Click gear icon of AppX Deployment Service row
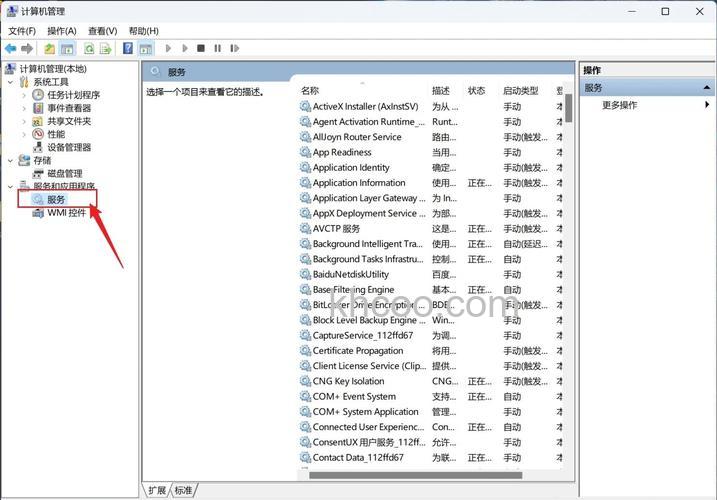This screenshot has height=500, width=717. click(305, 213)
